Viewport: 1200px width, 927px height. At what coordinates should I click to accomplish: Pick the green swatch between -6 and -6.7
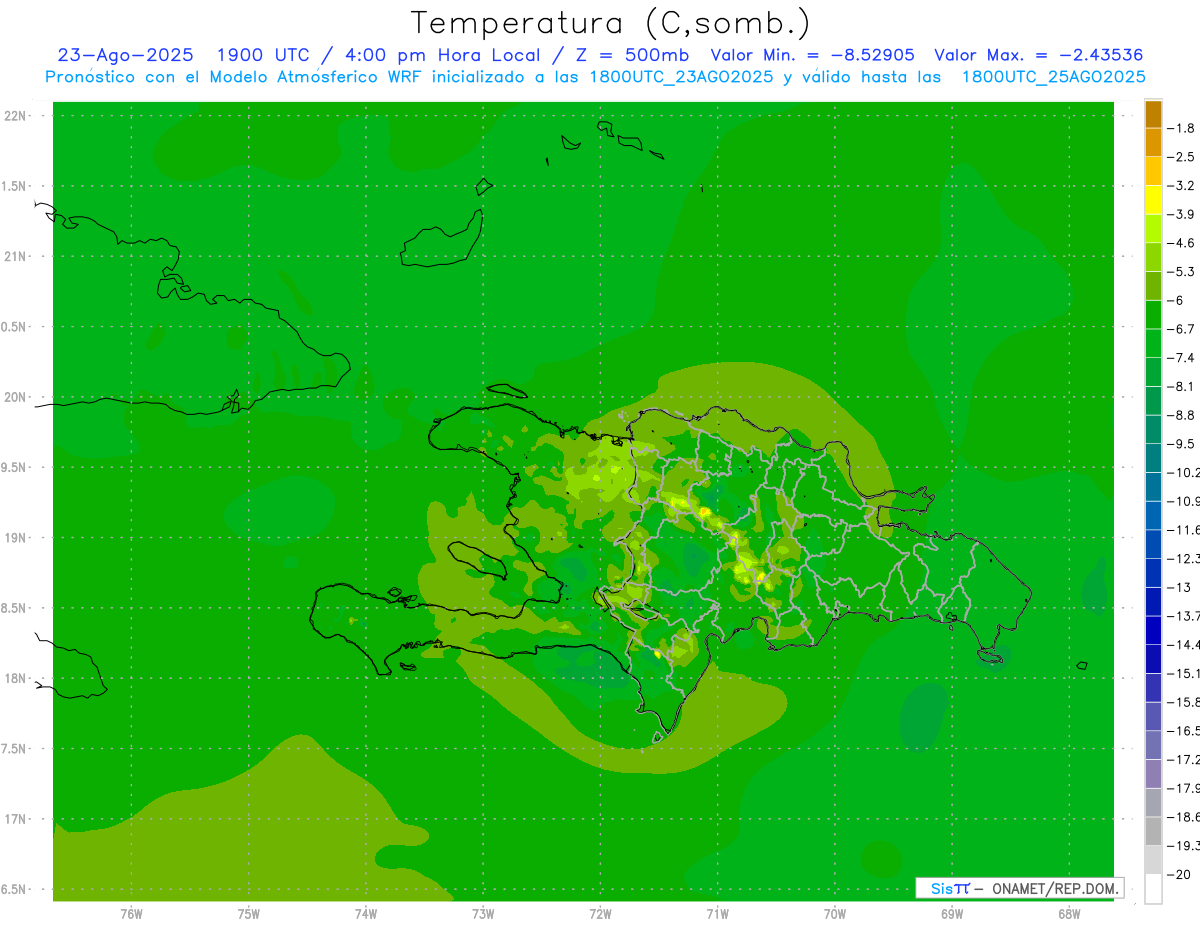click(1153, 315)
